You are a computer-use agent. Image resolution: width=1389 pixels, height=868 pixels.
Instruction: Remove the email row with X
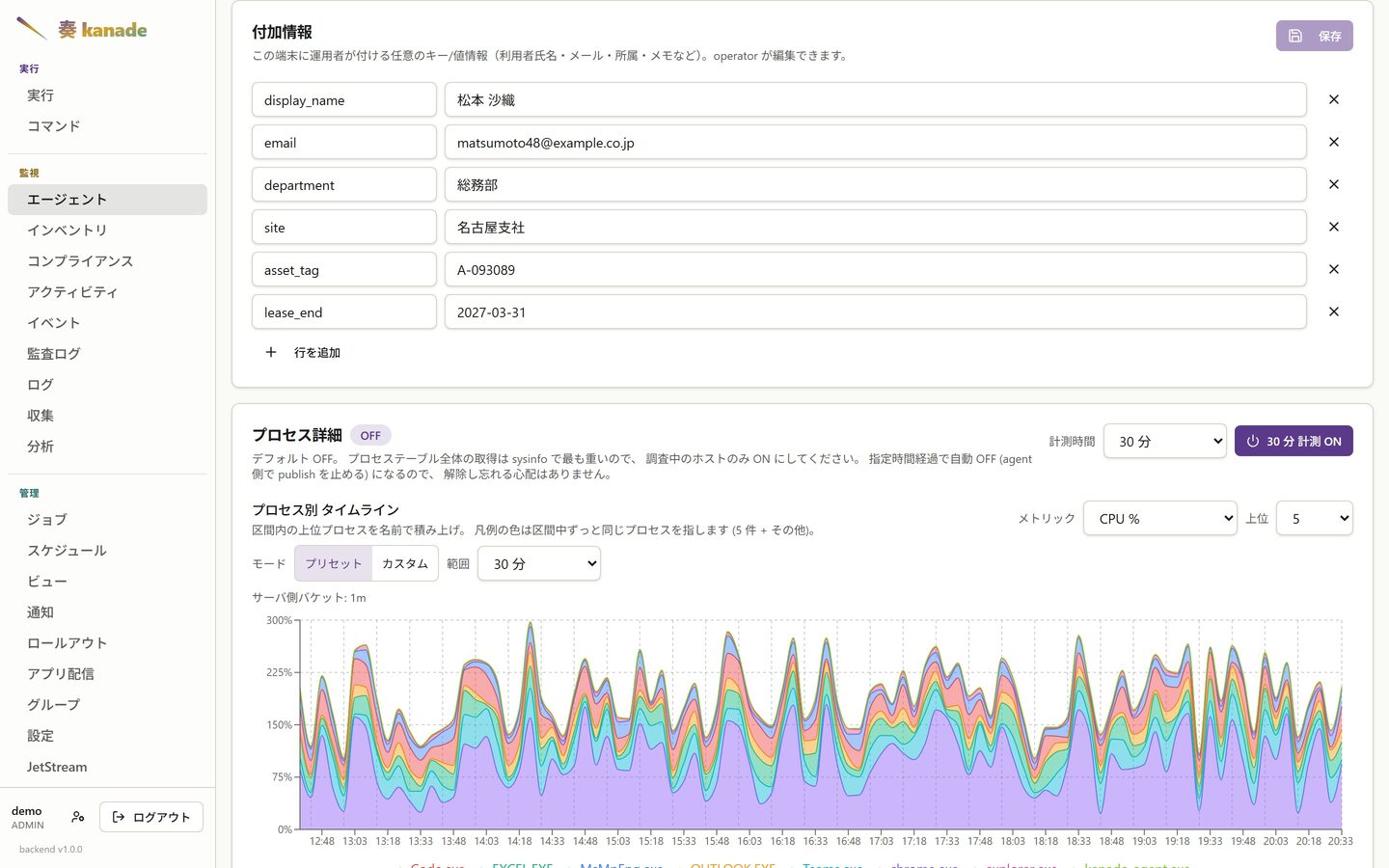(x=1334, y=142)
